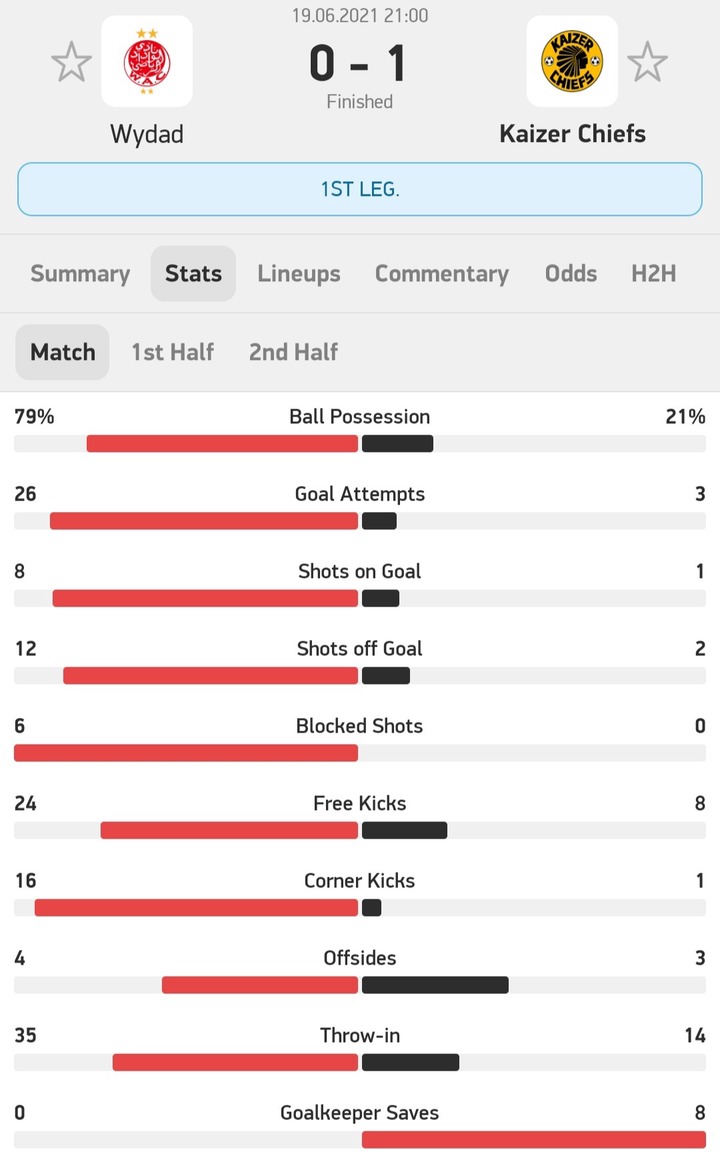Open the H2H tab

(654, 273)
